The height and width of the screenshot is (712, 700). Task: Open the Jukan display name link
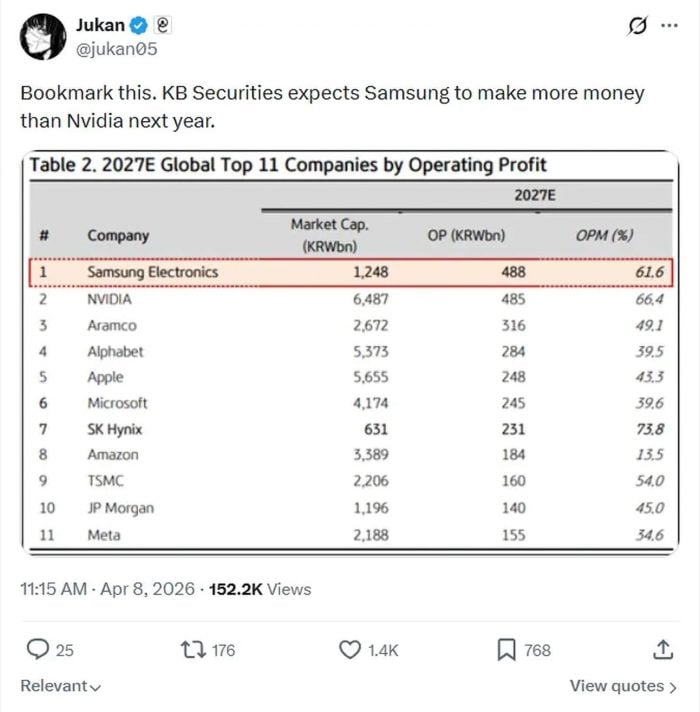click(x=99, y=24)
